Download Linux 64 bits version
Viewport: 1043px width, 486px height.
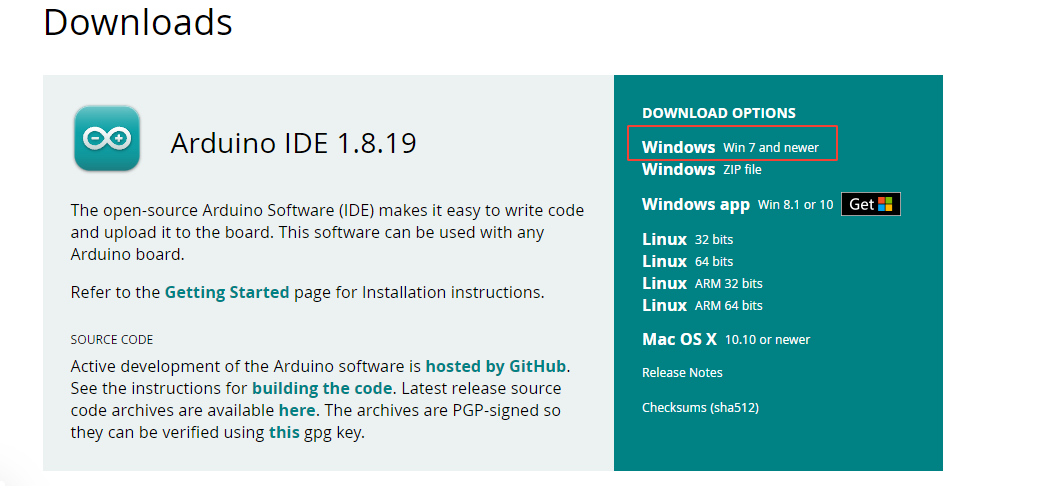(x=688, y=261)
